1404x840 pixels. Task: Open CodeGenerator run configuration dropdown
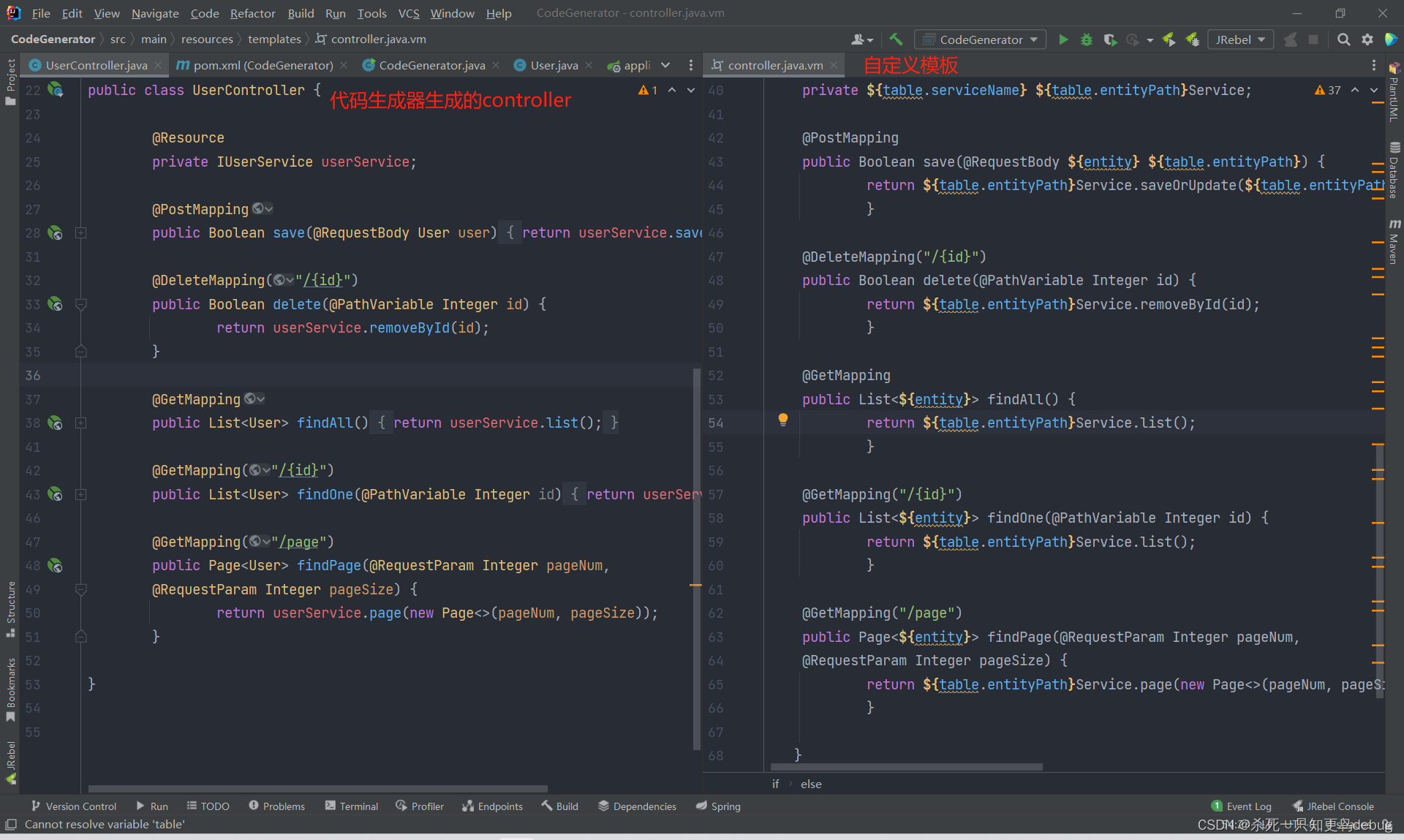(x=980, y=39)
